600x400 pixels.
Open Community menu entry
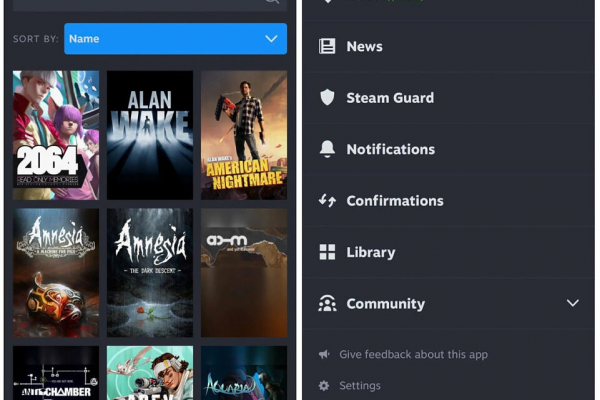click(448, 303)
